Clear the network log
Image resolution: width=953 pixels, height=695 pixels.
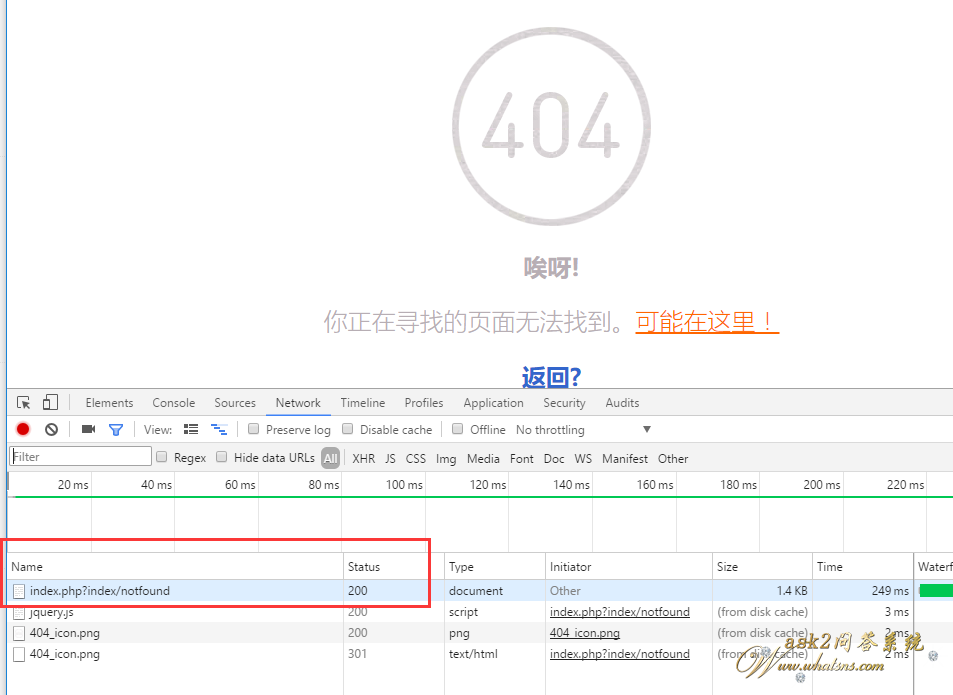(51, 430)
